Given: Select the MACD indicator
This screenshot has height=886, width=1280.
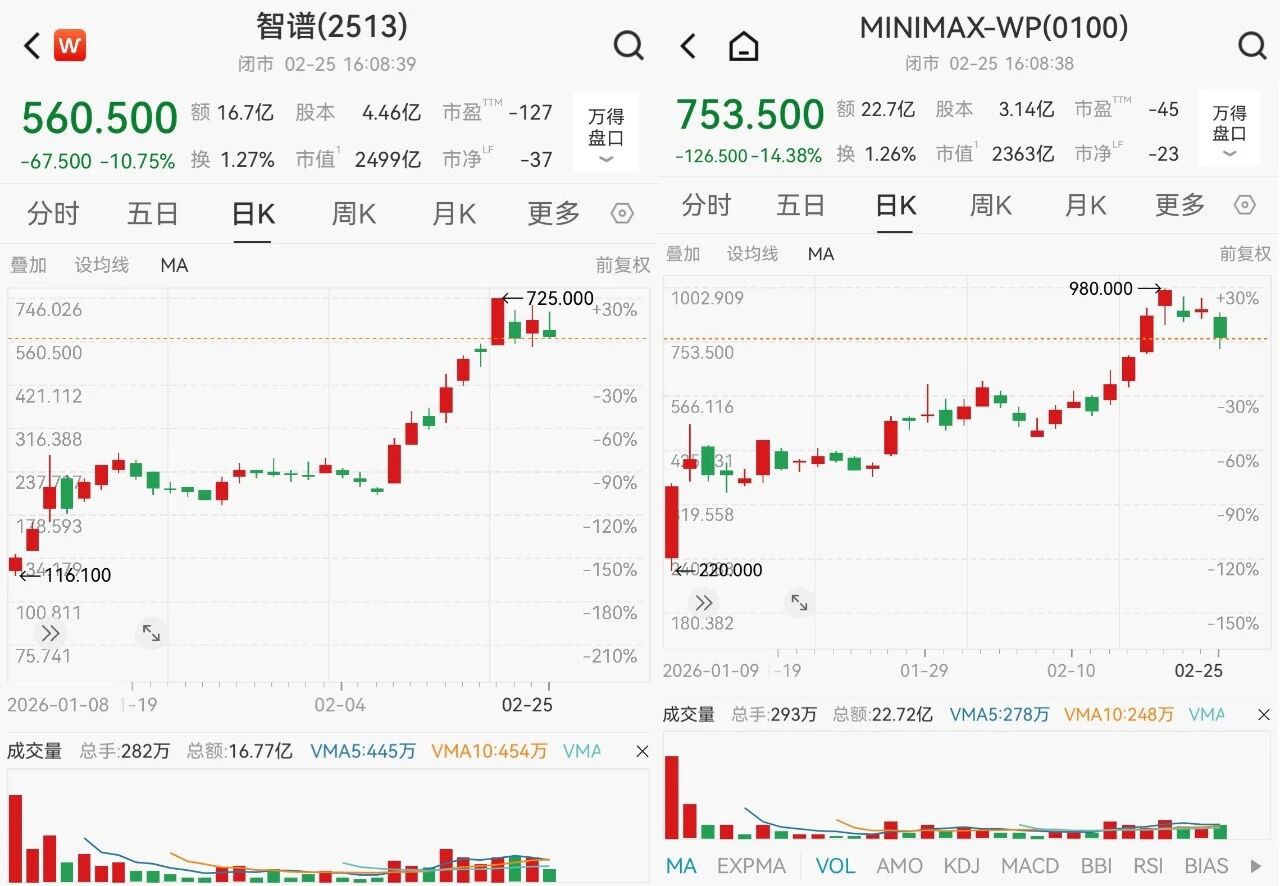Looking at the screenshot, I should (1028, 866).
